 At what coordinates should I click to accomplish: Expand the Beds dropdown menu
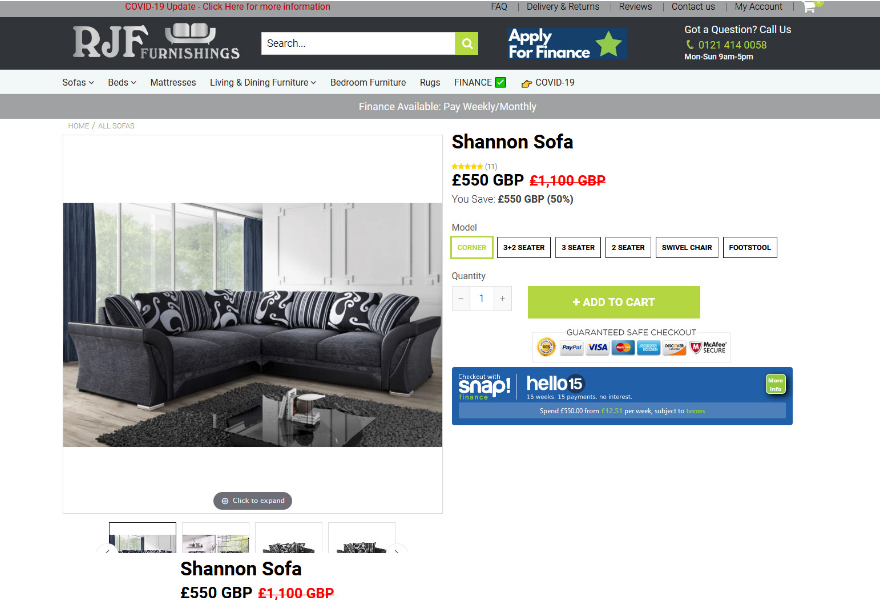[122, 83]
